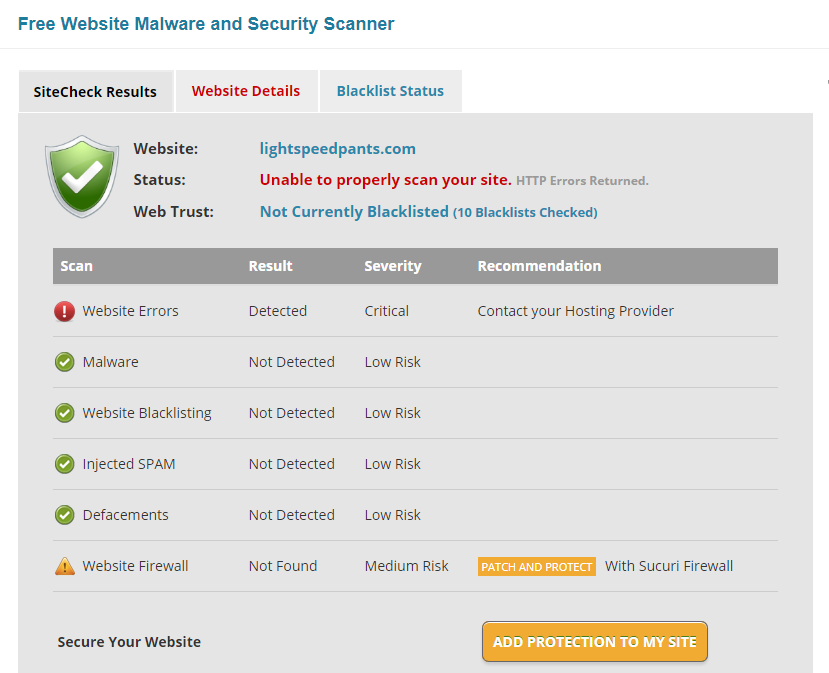Image resolution: width=829 pixels, height=673 pixels.
Task: Open the lightspeedpants.com link
Action: [x=338, y=149]
